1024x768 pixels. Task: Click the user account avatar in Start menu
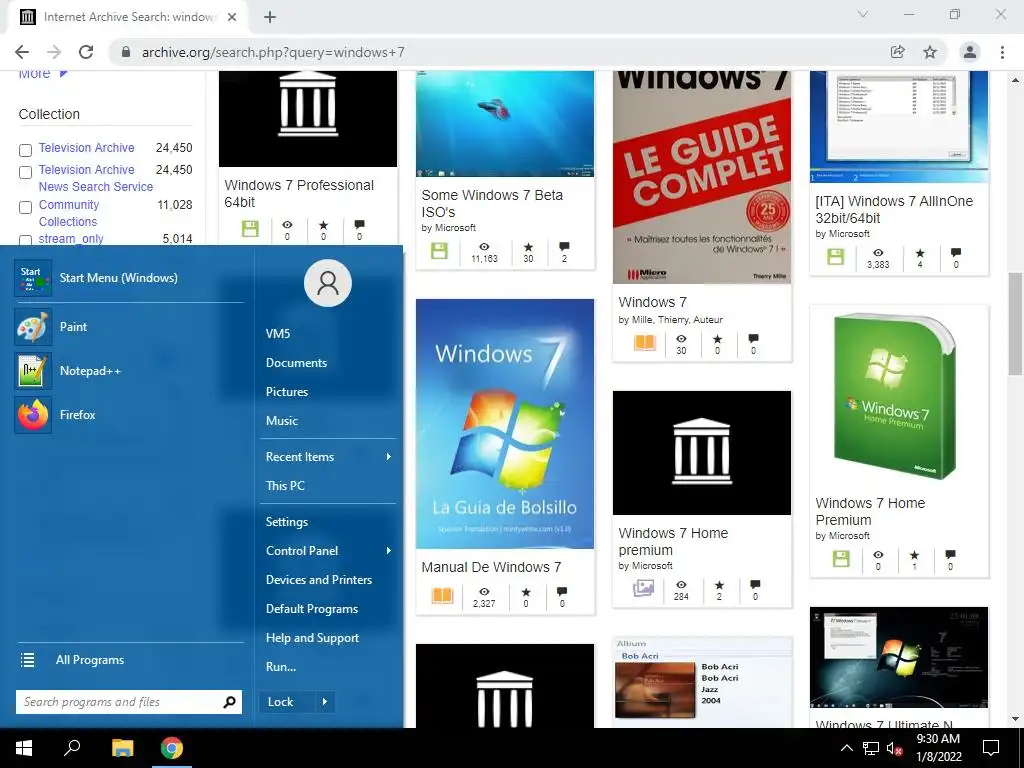[328, 283]
